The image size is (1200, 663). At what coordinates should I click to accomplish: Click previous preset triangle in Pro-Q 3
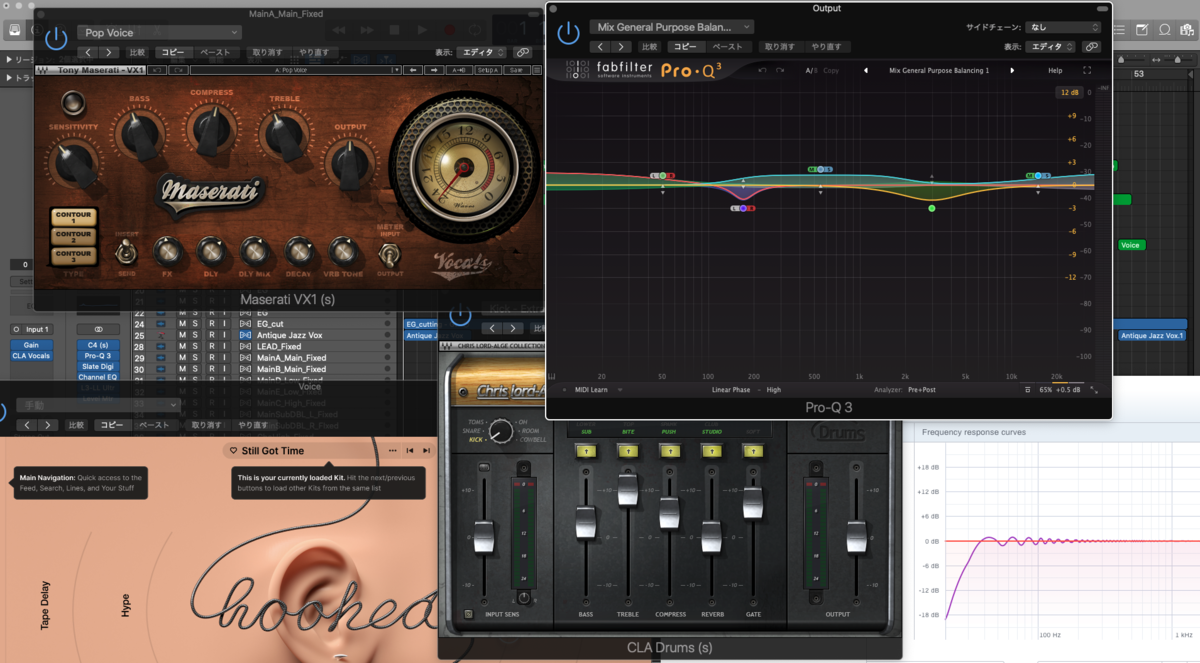click(865, 71)
